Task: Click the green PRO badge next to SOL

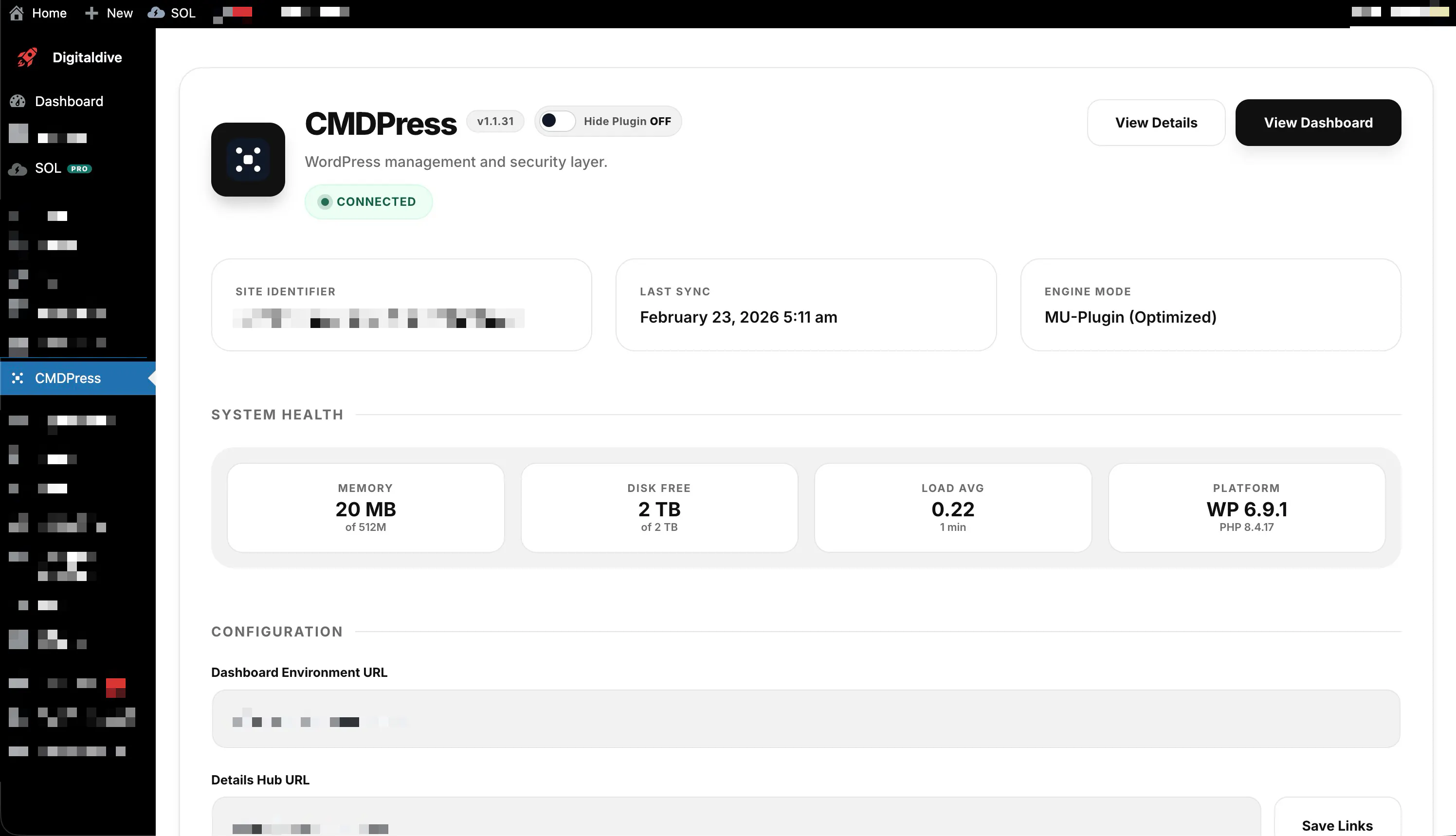Action: (x=79, y=169)
